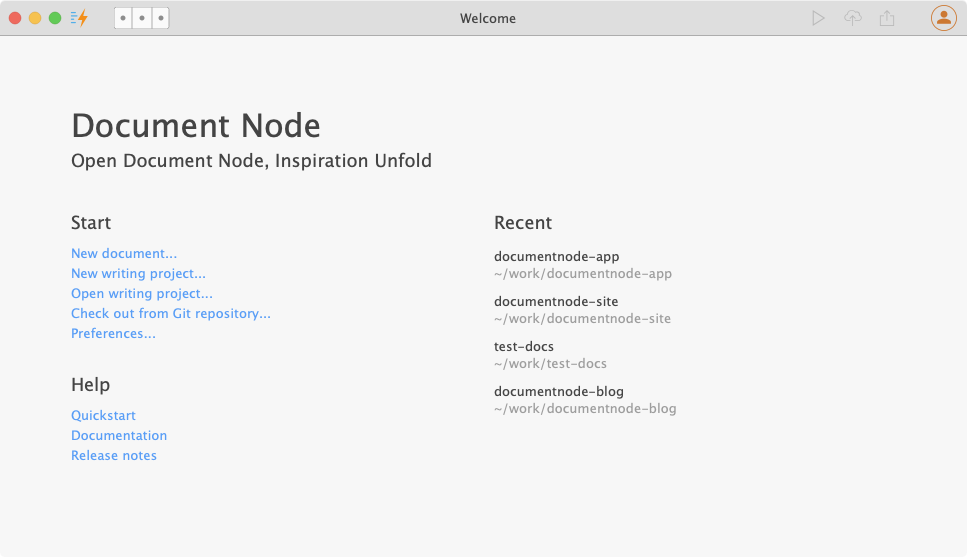Click the path ~/work/documentnode-blog
Screen dimensions: 967x557
585,409
